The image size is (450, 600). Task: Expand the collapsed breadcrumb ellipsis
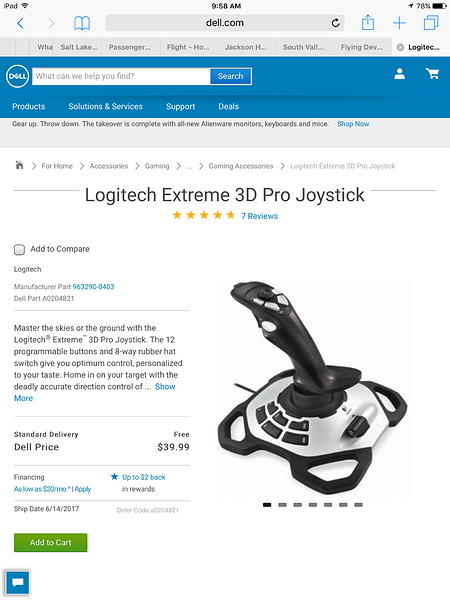(x=189, y=166)
